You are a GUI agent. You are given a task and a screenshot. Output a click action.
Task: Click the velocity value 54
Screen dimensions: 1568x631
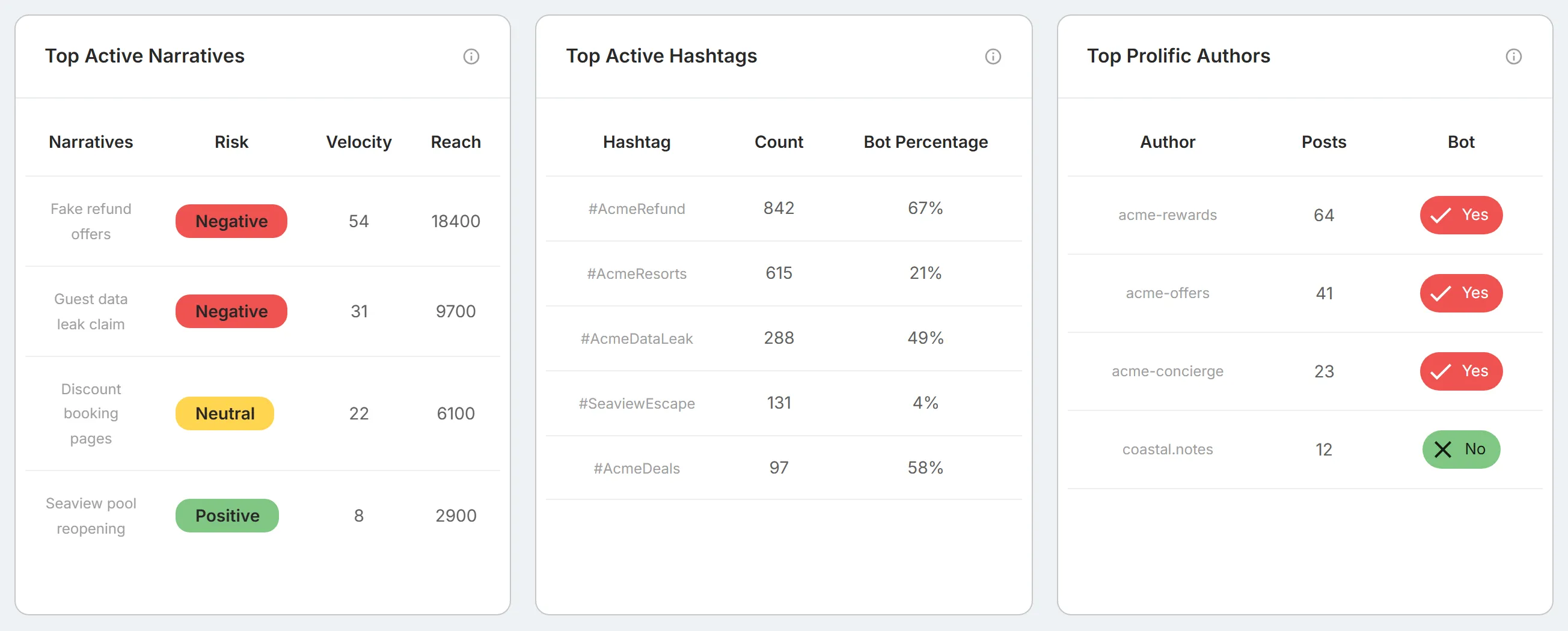358,221
